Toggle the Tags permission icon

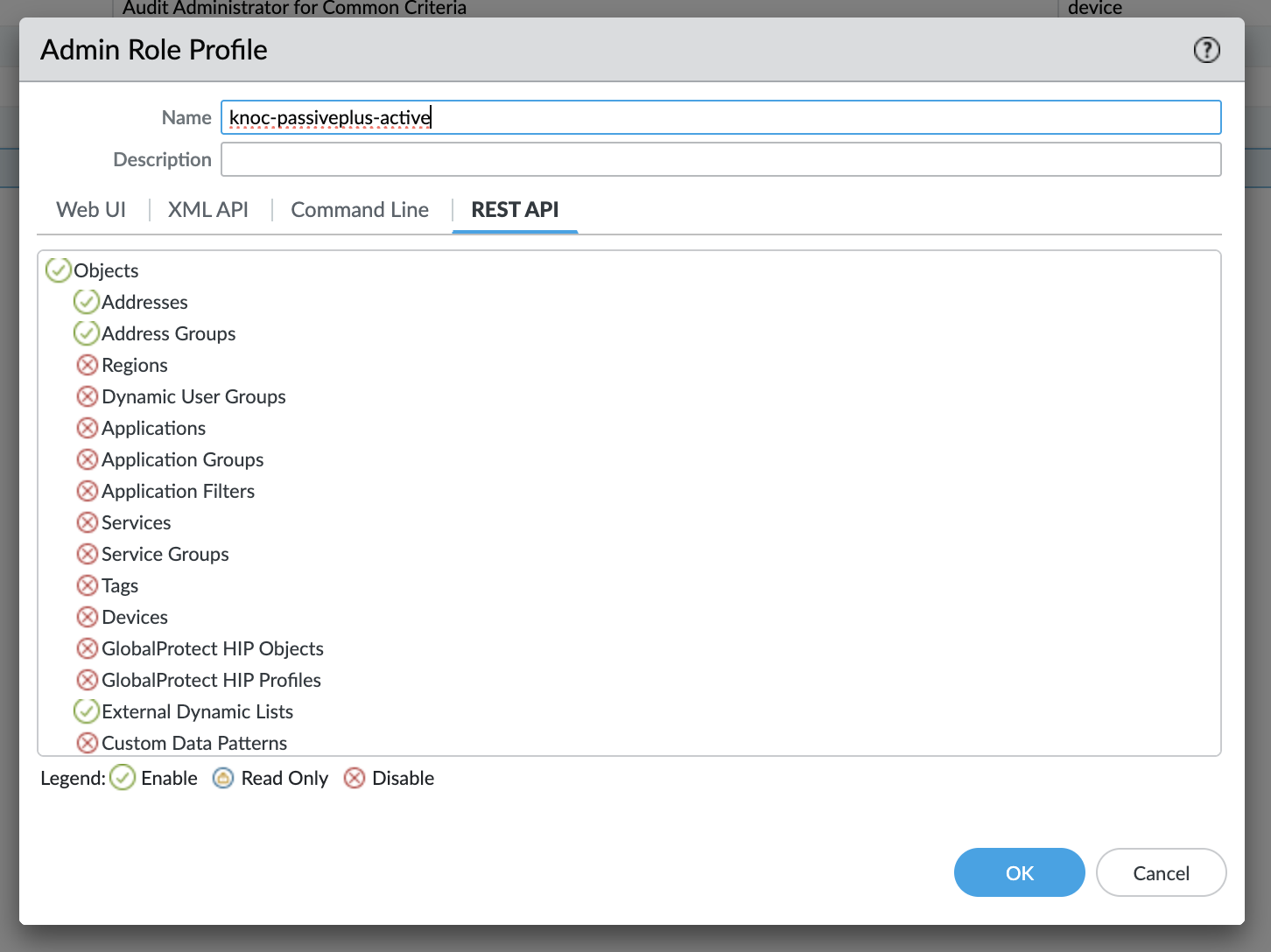(x=87, y=584)
